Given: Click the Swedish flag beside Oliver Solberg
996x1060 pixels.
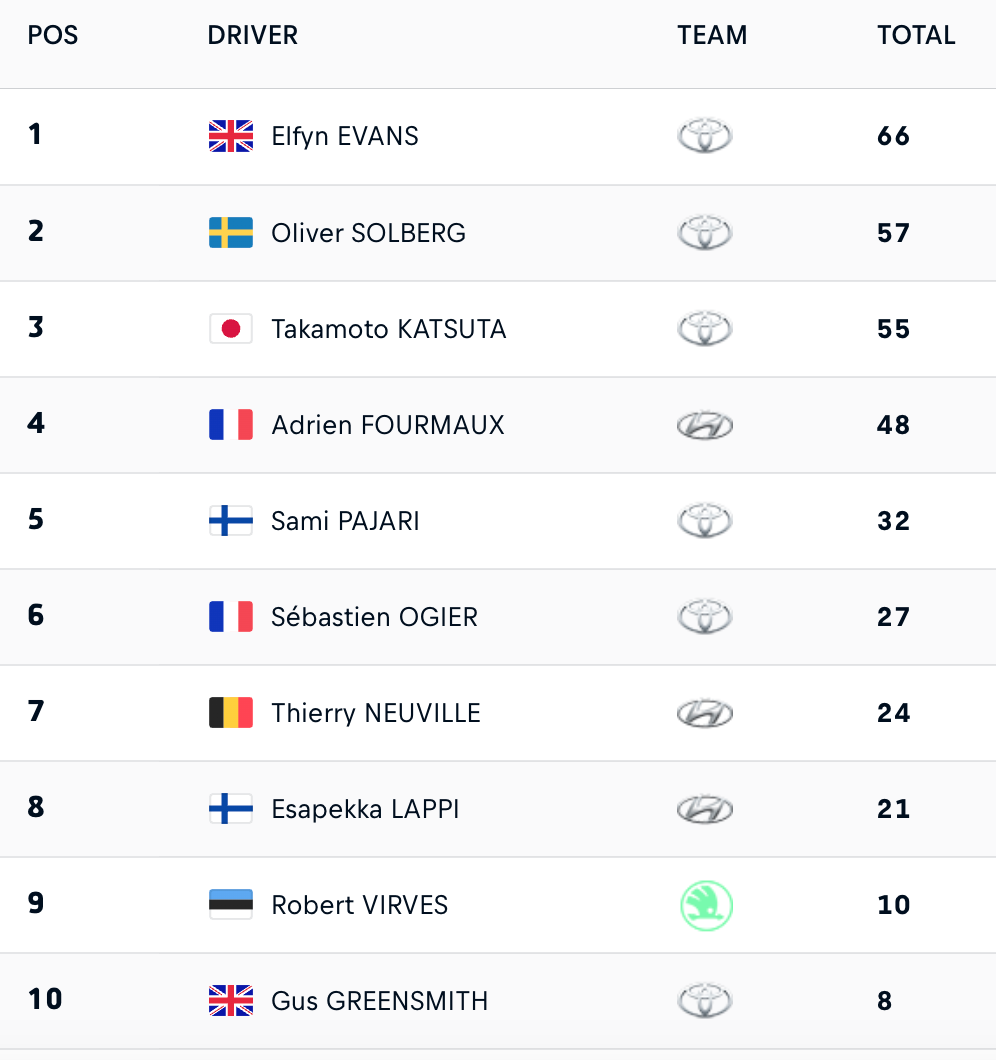Looking at the screenshot, I should [x=231, y=233].
